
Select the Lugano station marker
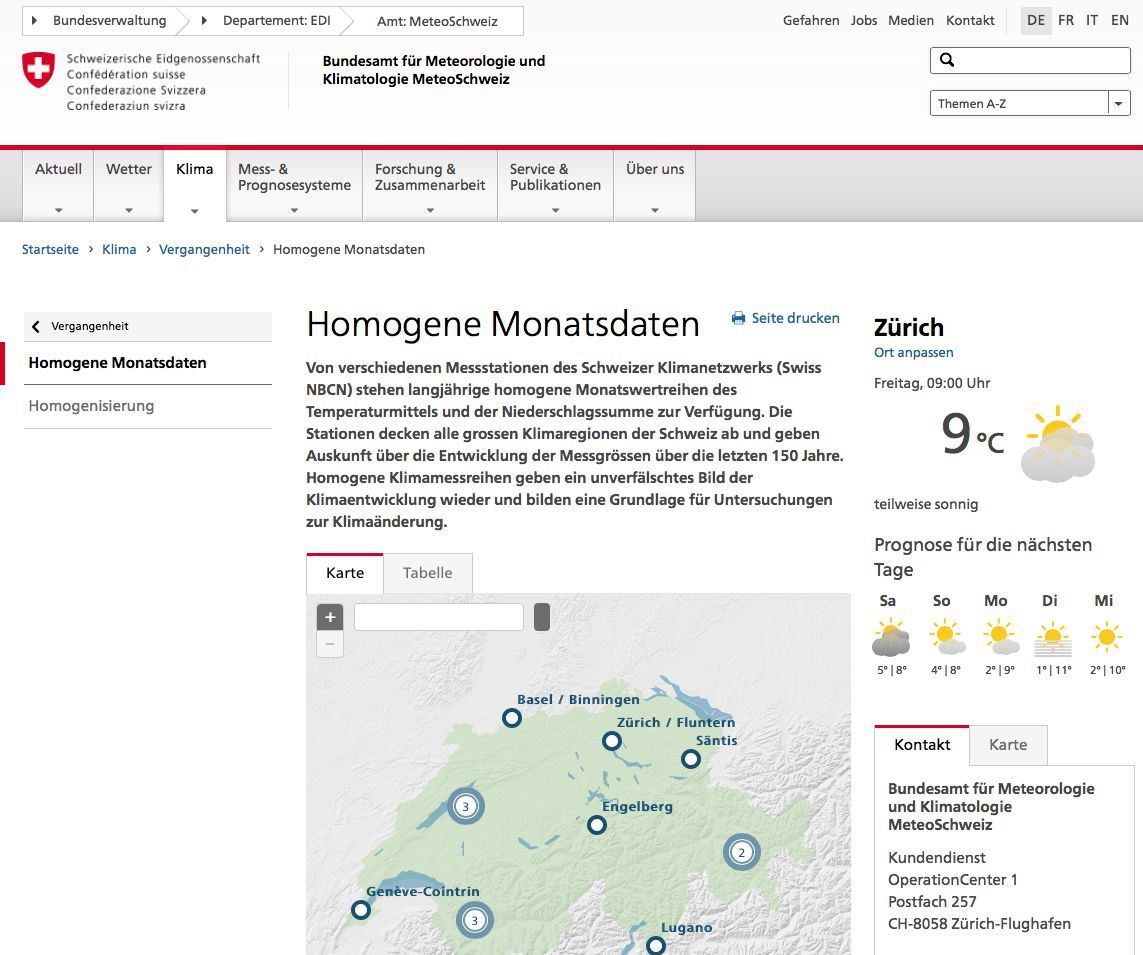click(x=657, y=944)
